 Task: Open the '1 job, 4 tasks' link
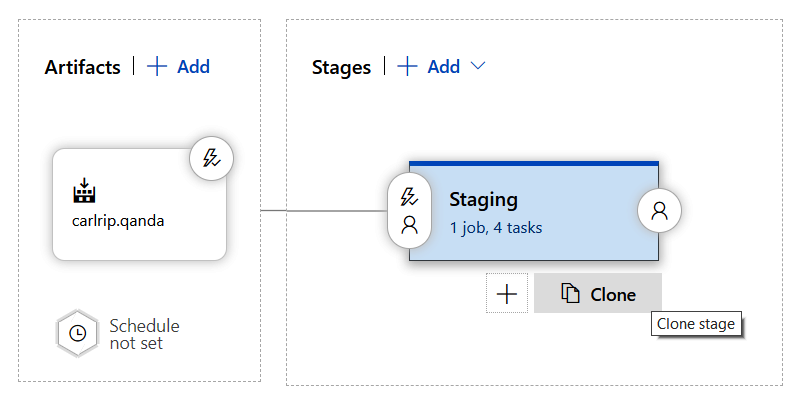(x=495, y=227)
